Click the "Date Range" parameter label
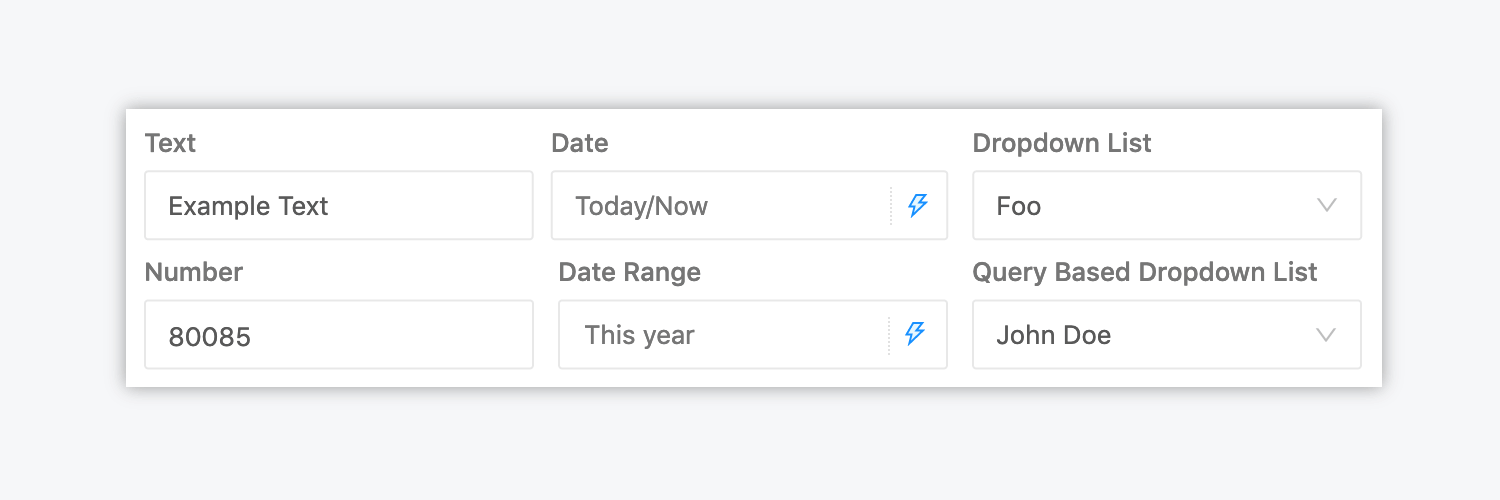1500x500 pixels. click(630, 272)
